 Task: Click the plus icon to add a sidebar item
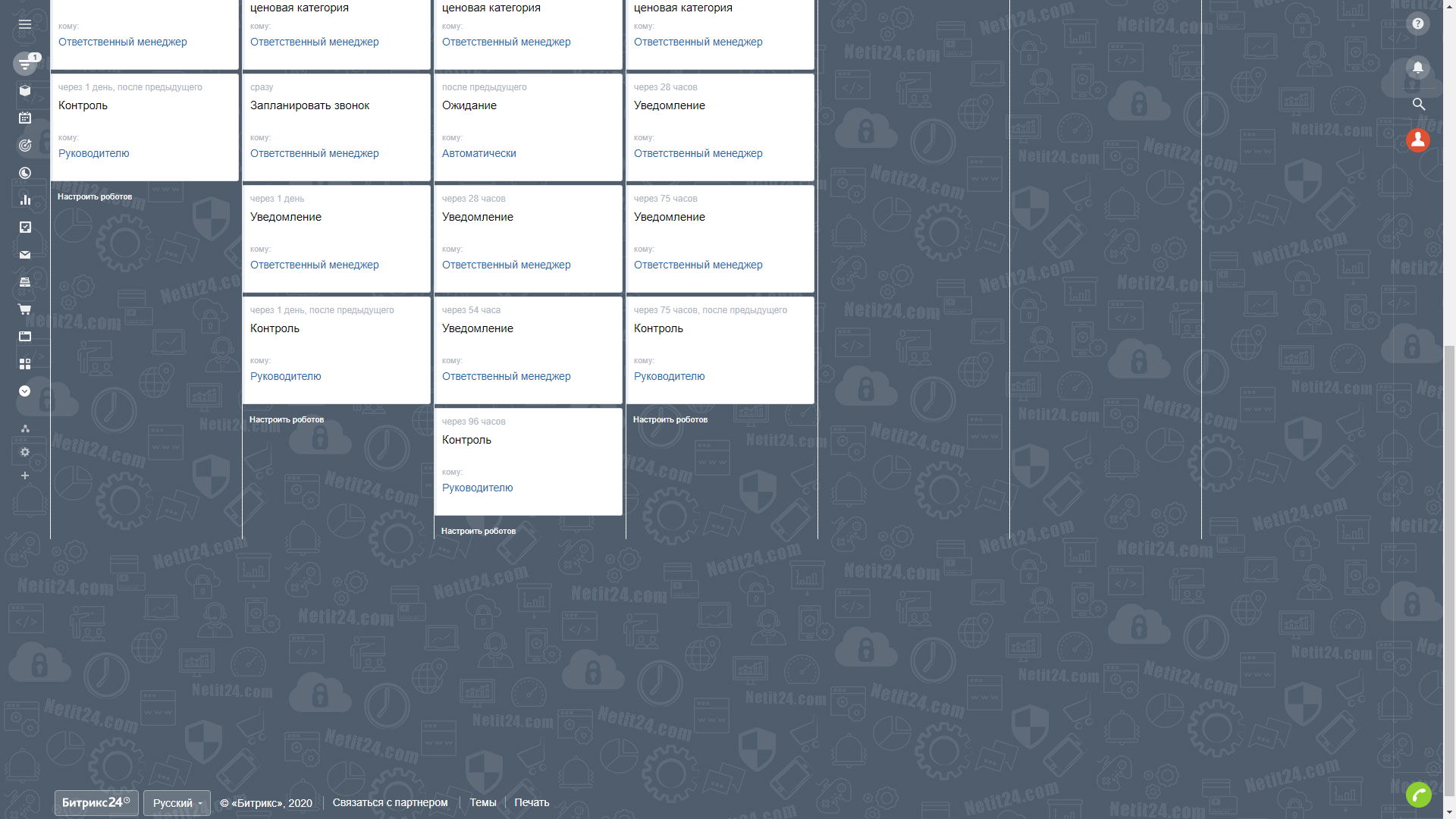[x=25, y=475]
